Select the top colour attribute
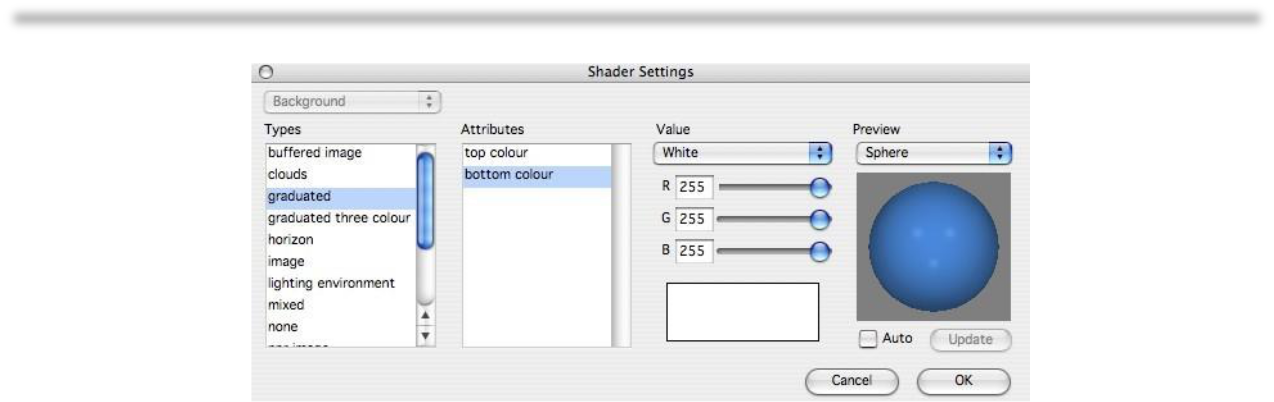Viewport: 1274px width, 402px height. pyautogui.click(x=537, y=153)
